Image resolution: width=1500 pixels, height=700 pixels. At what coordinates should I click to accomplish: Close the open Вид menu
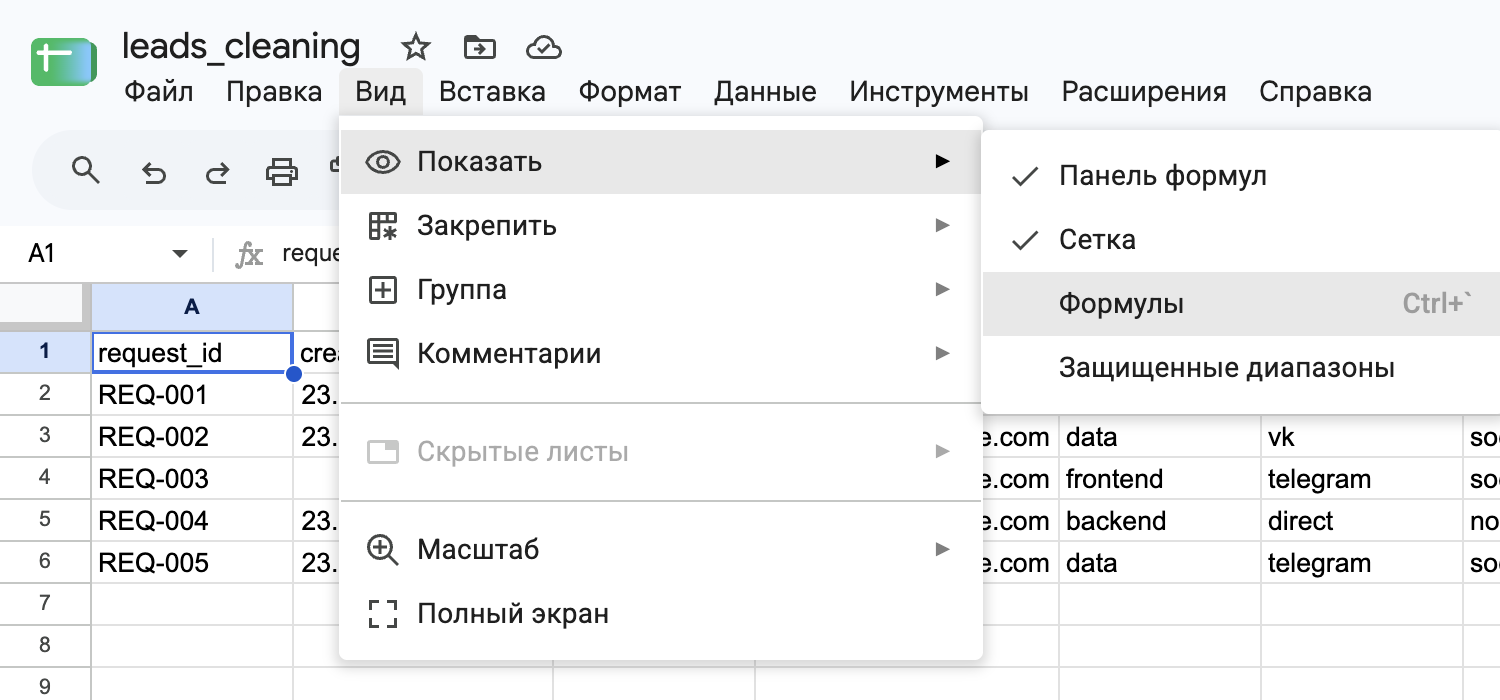pos(381,92)
